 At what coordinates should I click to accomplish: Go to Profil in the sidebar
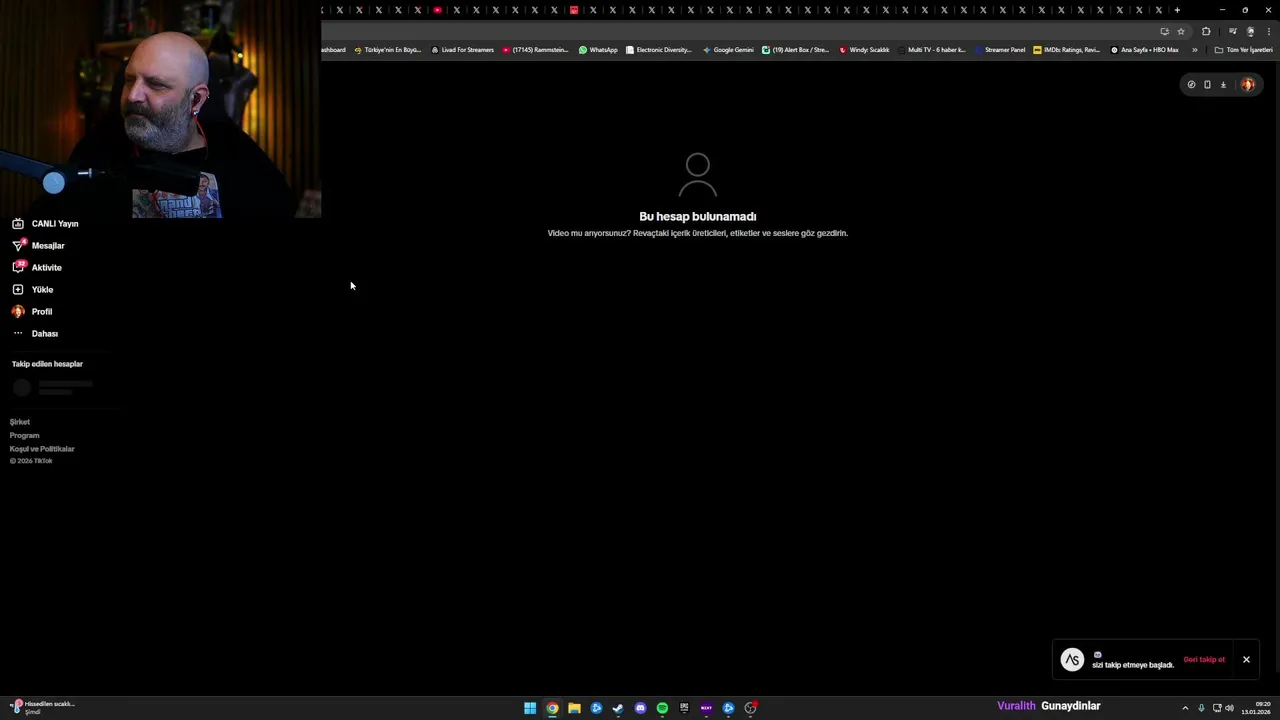32,312
